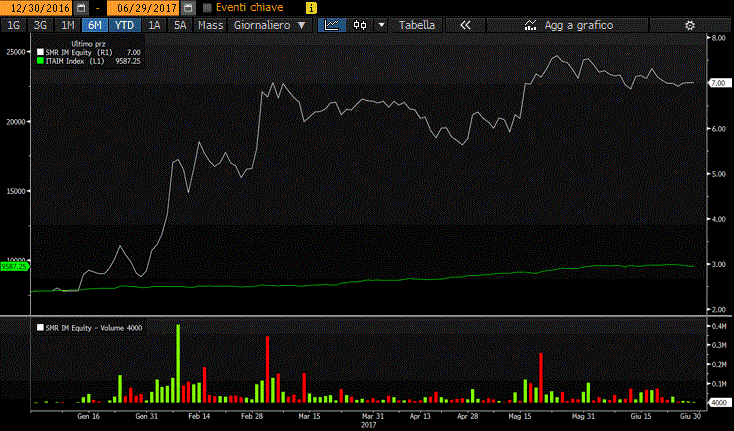The width and height of the screenshot is (734, 431).
Task: Switch to line chart view
Action: (332, 24)
